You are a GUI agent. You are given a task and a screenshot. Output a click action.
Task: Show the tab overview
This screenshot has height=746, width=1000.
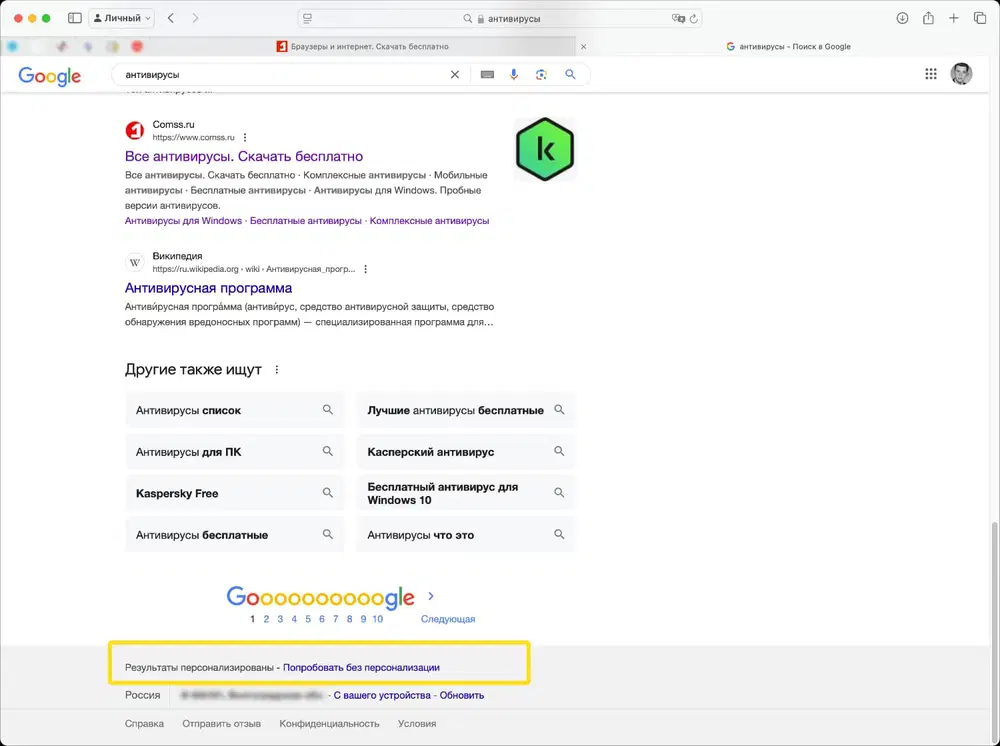(980, 18)
